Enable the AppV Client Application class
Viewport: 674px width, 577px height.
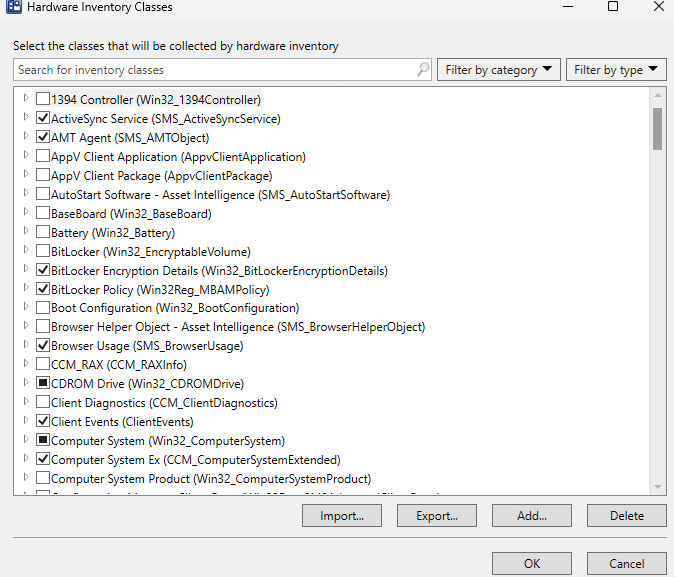coord(43,156)
